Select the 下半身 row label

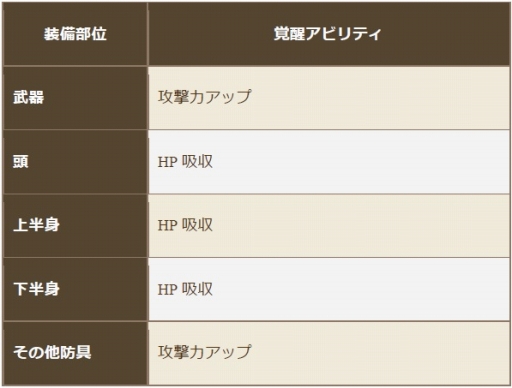pyautogui.click(x=36, y=289)
